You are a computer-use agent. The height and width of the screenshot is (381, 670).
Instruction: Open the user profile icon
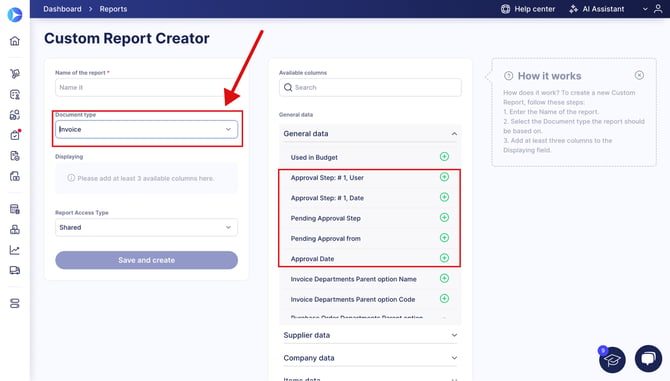coord(658,9)
